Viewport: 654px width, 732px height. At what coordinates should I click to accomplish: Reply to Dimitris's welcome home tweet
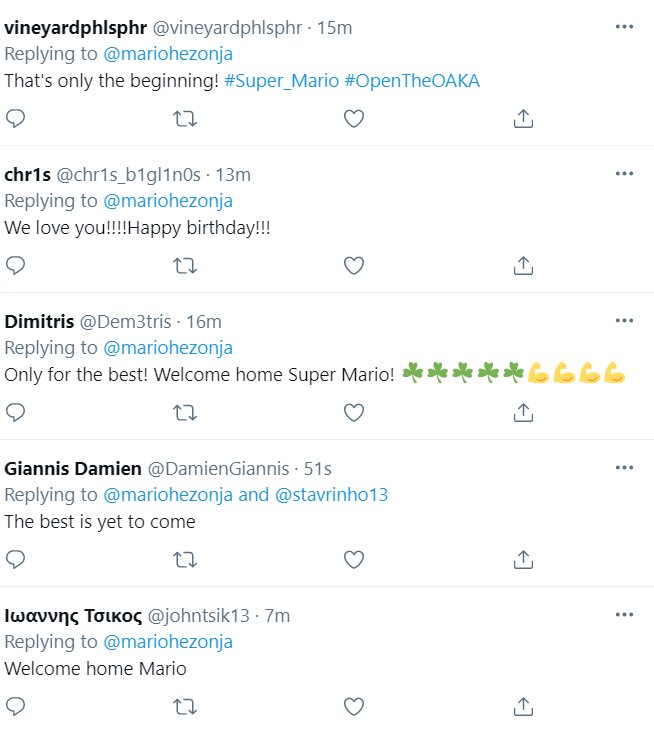(15, 412)
